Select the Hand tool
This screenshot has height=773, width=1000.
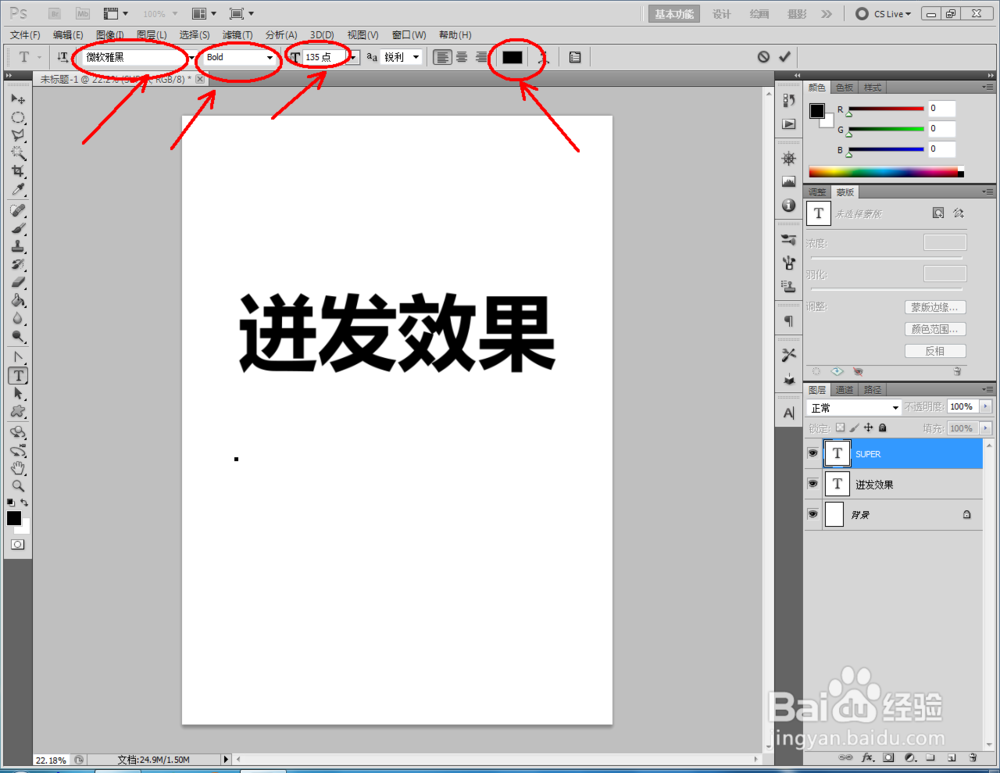click(x=18, y=468)
